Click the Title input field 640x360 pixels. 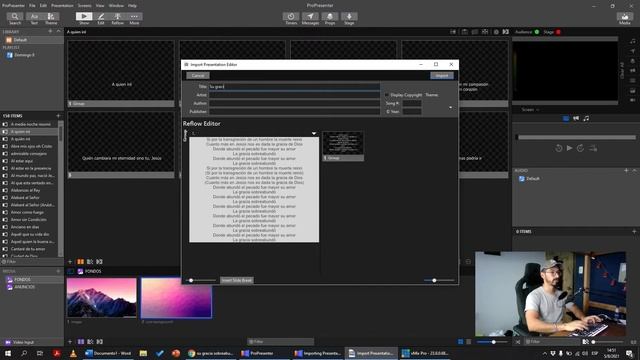[x=294, y=87]
